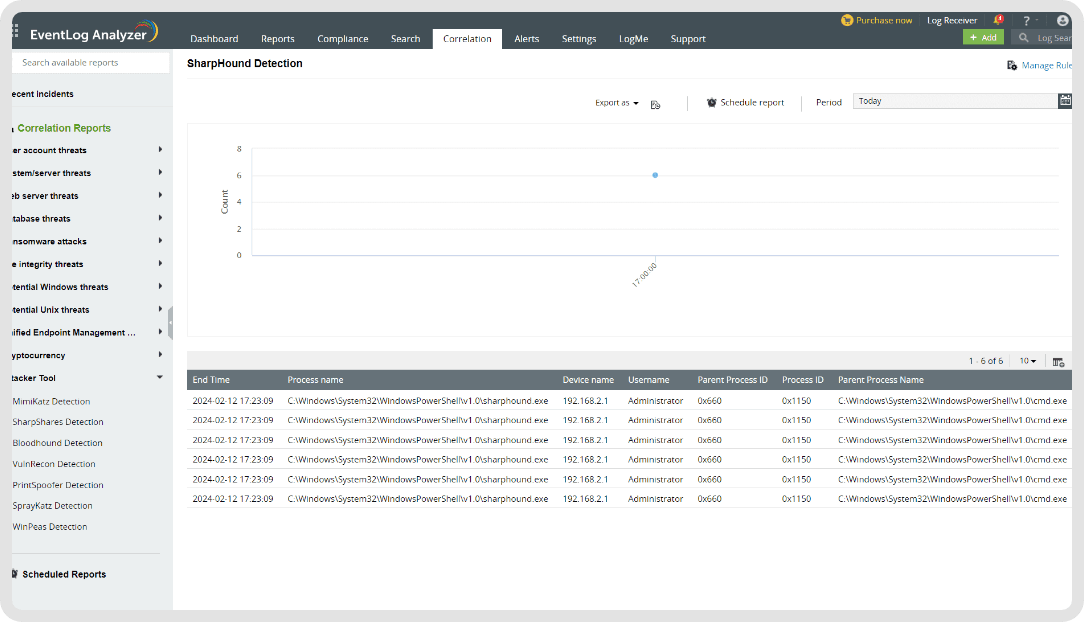Click the Scheduled Reports icon

click(15, 574)
